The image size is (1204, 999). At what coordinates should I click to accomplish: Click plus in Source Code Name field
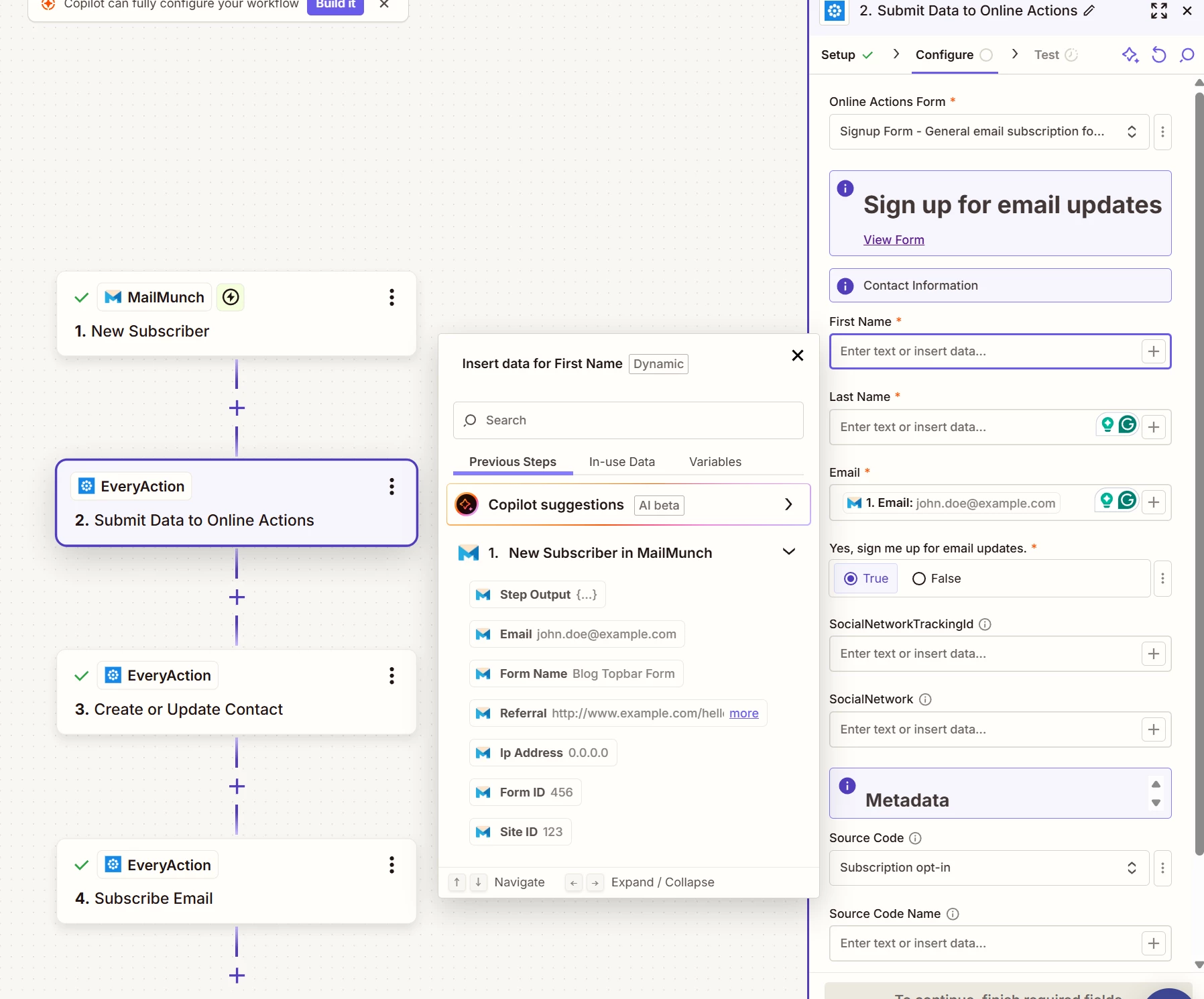1154,943
